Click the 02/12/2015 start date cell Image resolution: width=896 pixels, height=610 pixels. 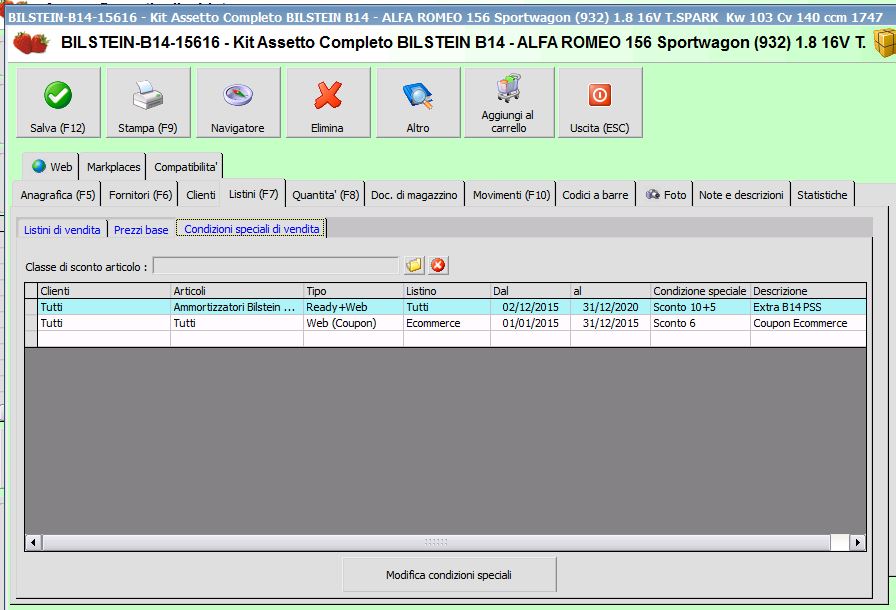pos(530,307)
